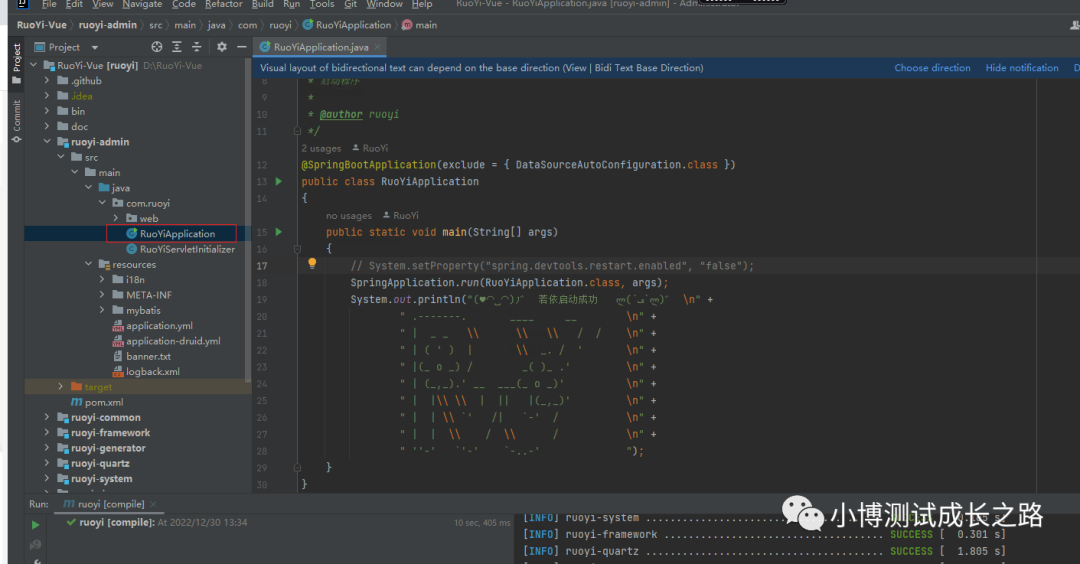Open Project panel settings gear
The height and width of the screenshot is (564, 1080).
(222, 47)
